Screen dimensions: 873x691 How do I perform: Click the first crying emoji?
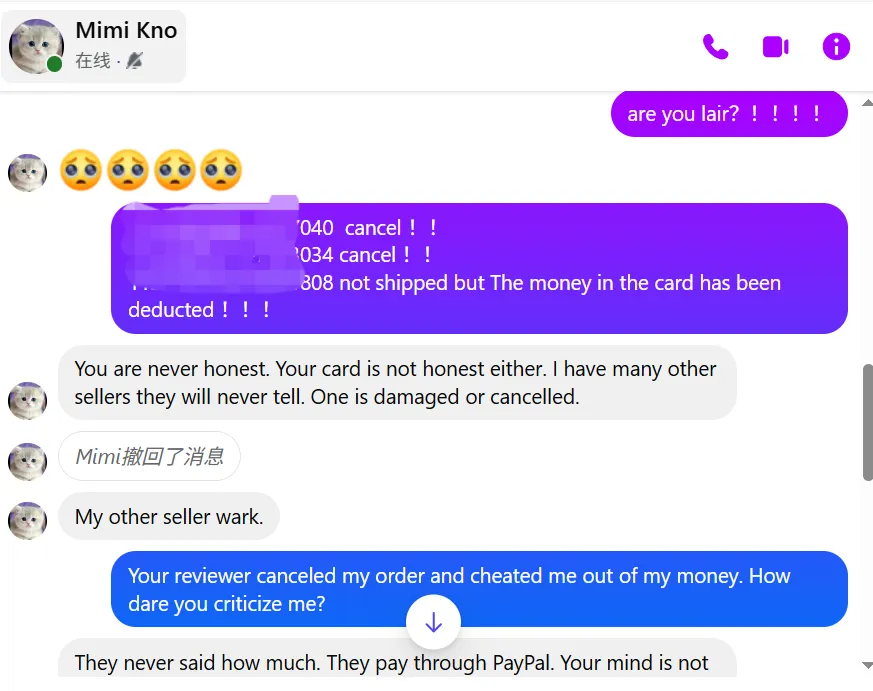click(x=81, y=170)
